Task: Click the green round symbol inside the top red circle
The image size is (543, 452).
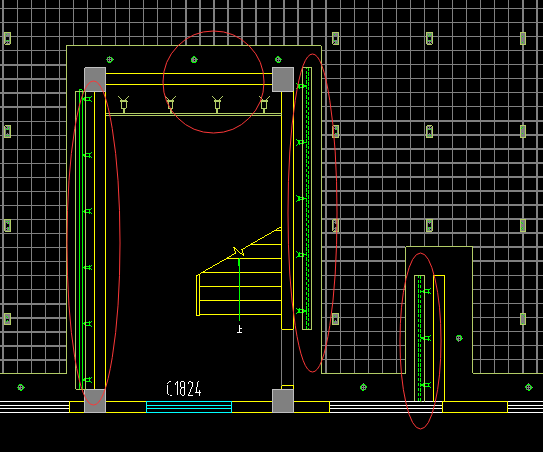Action: click(194, 60)
